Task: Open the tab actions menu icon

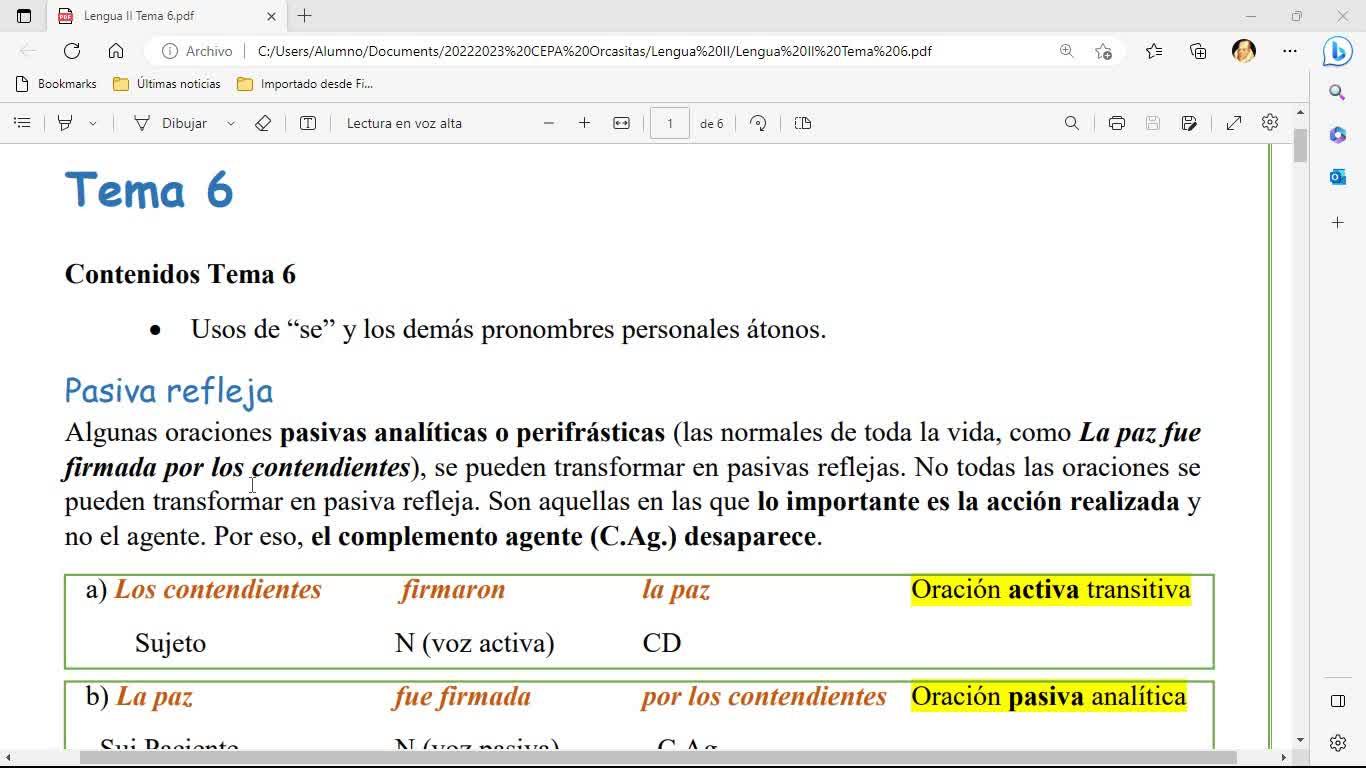Action: pyautogui.click(x=24, y=16)
